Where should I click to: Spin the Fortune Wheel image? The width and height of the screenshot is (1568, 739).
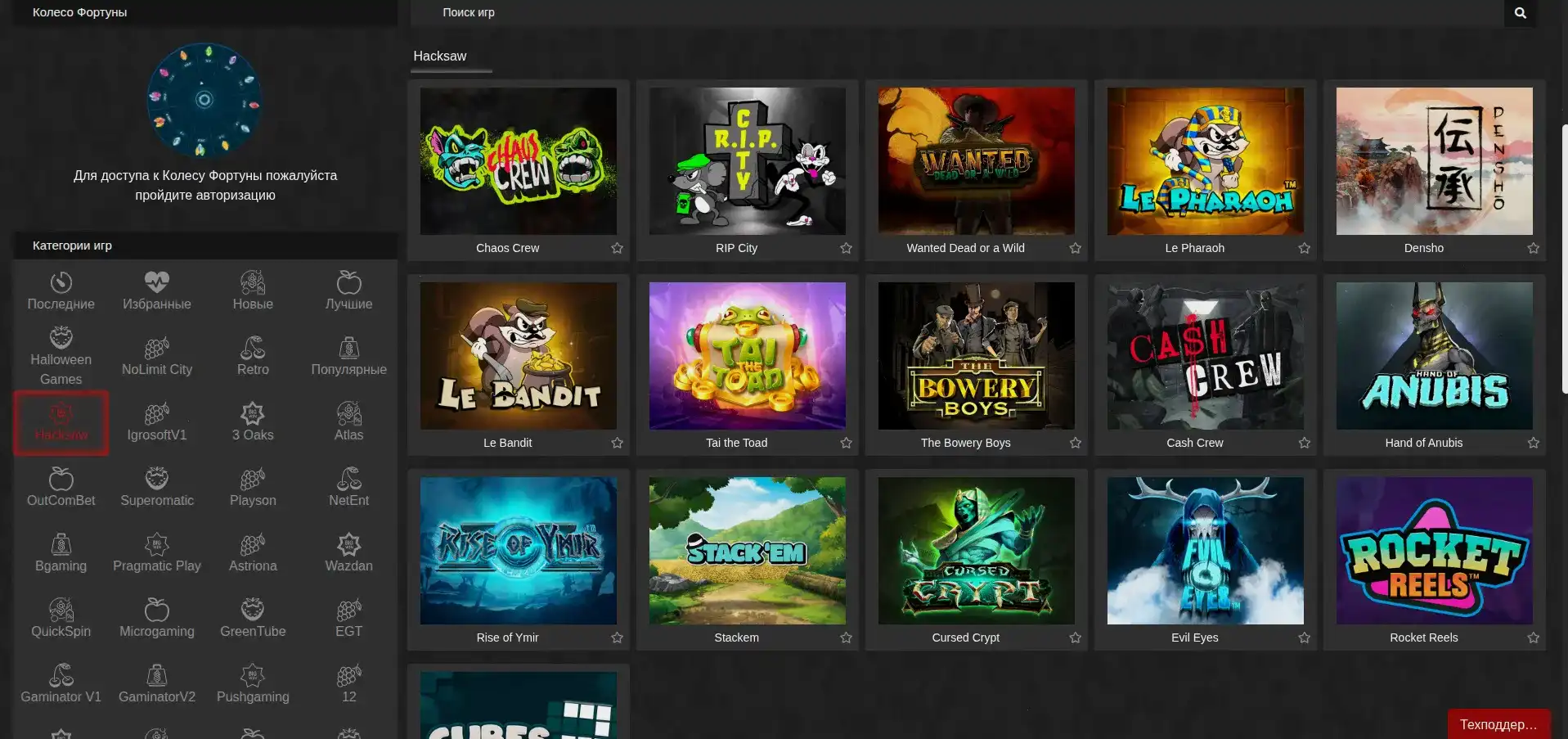204,100
